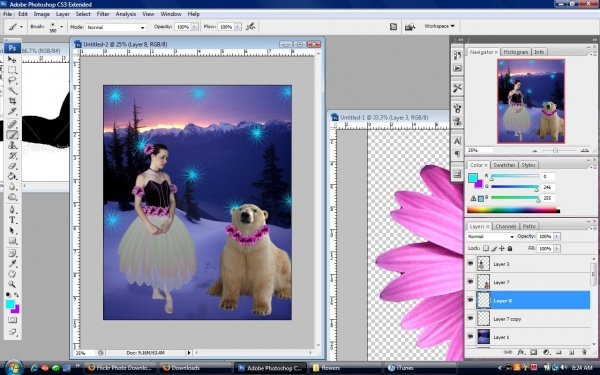Select the Brush tool in toolbox
Screen dimensions: 600x375
coord(12,135)
